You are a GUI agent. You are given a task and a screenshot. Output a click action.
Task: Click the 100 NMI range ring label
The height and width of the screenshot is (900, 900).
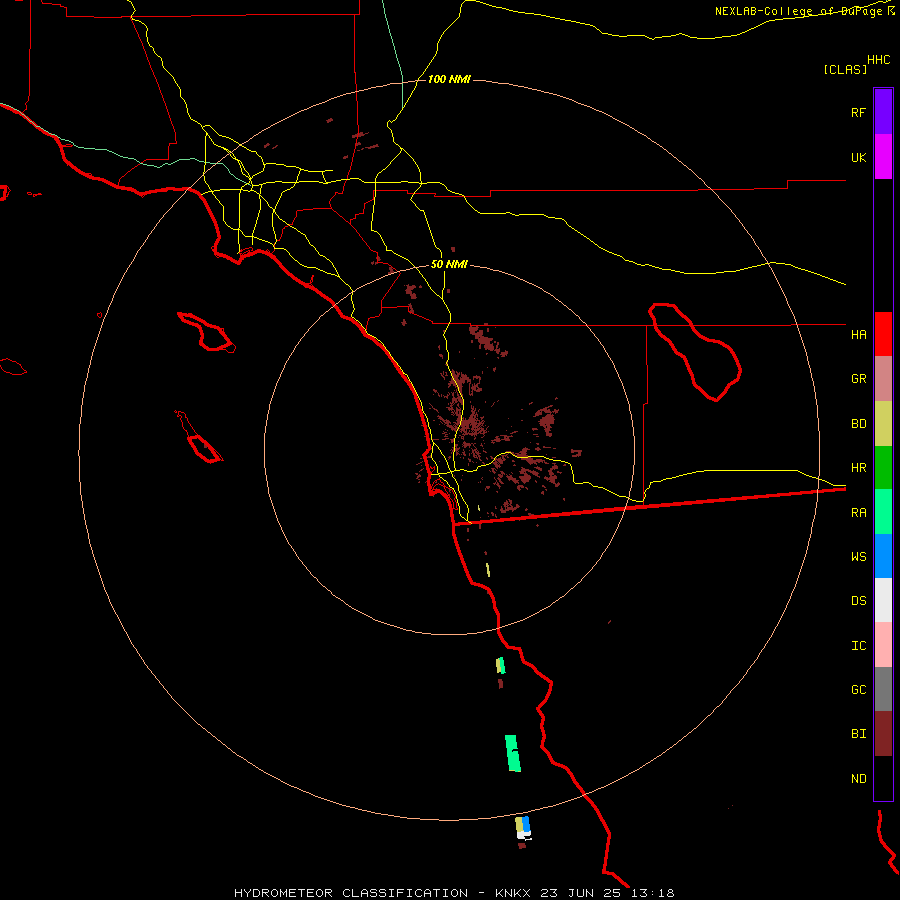(x=449, y=79)
